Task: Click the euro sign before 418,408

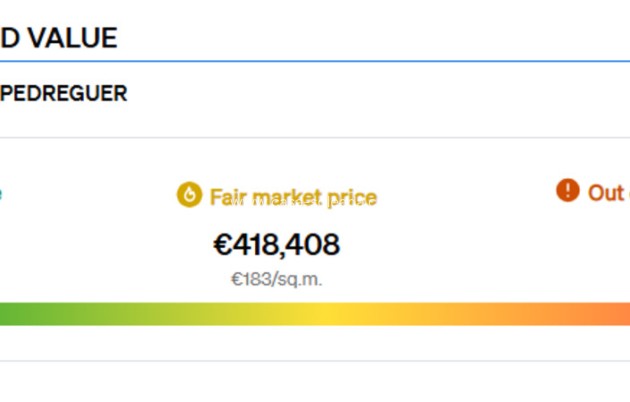Action: click(x=223, y=244)
